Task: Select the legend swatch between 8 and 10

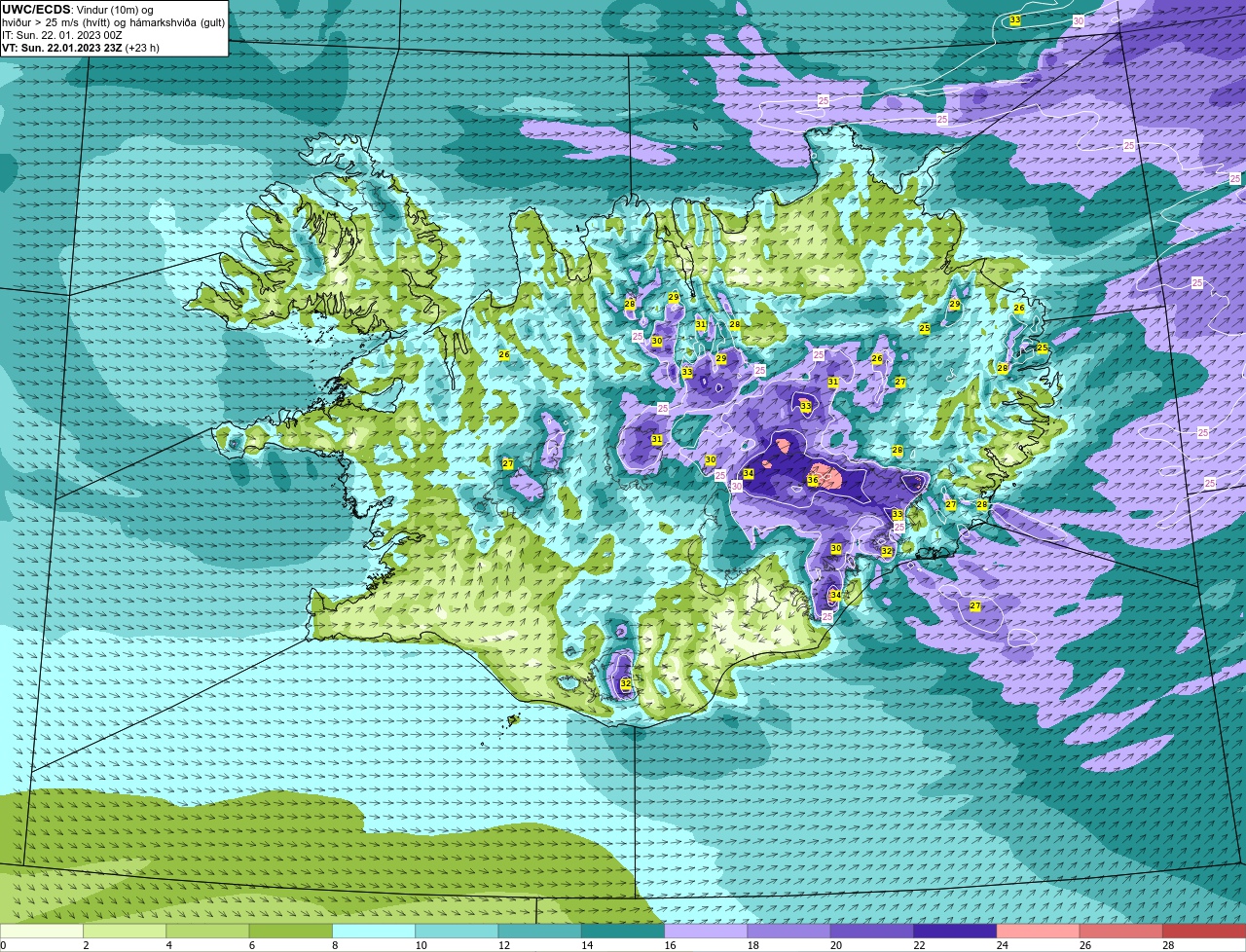Action: coord(374,932)
